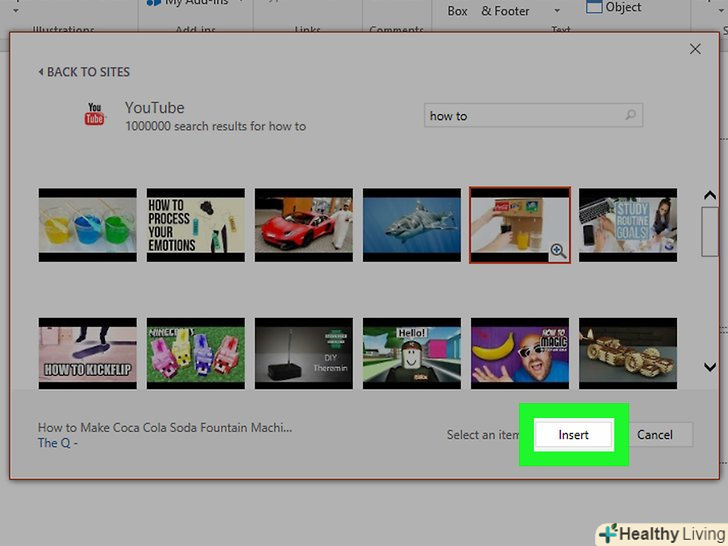728x546 pixels.
Task: Close the video search dialog
Action: [x=695, y=49]
